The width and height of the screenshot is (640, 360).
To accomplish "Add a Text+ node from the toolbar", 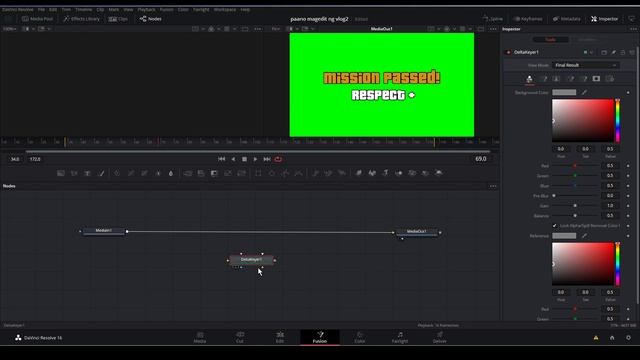I will click(x=87, y=173).
